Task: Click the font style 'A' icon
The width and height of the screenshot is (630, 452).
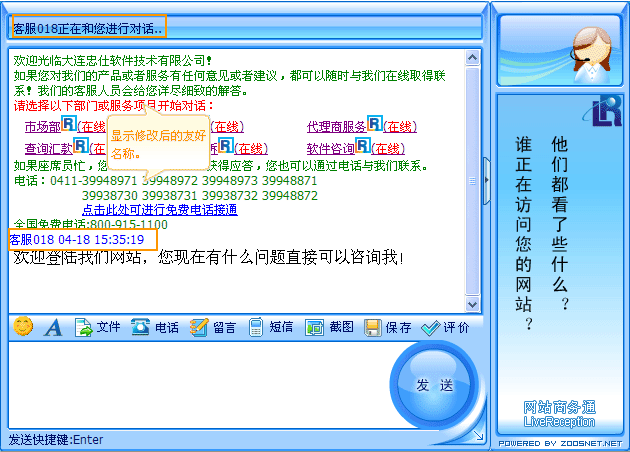Action: [x=53, y=327]
